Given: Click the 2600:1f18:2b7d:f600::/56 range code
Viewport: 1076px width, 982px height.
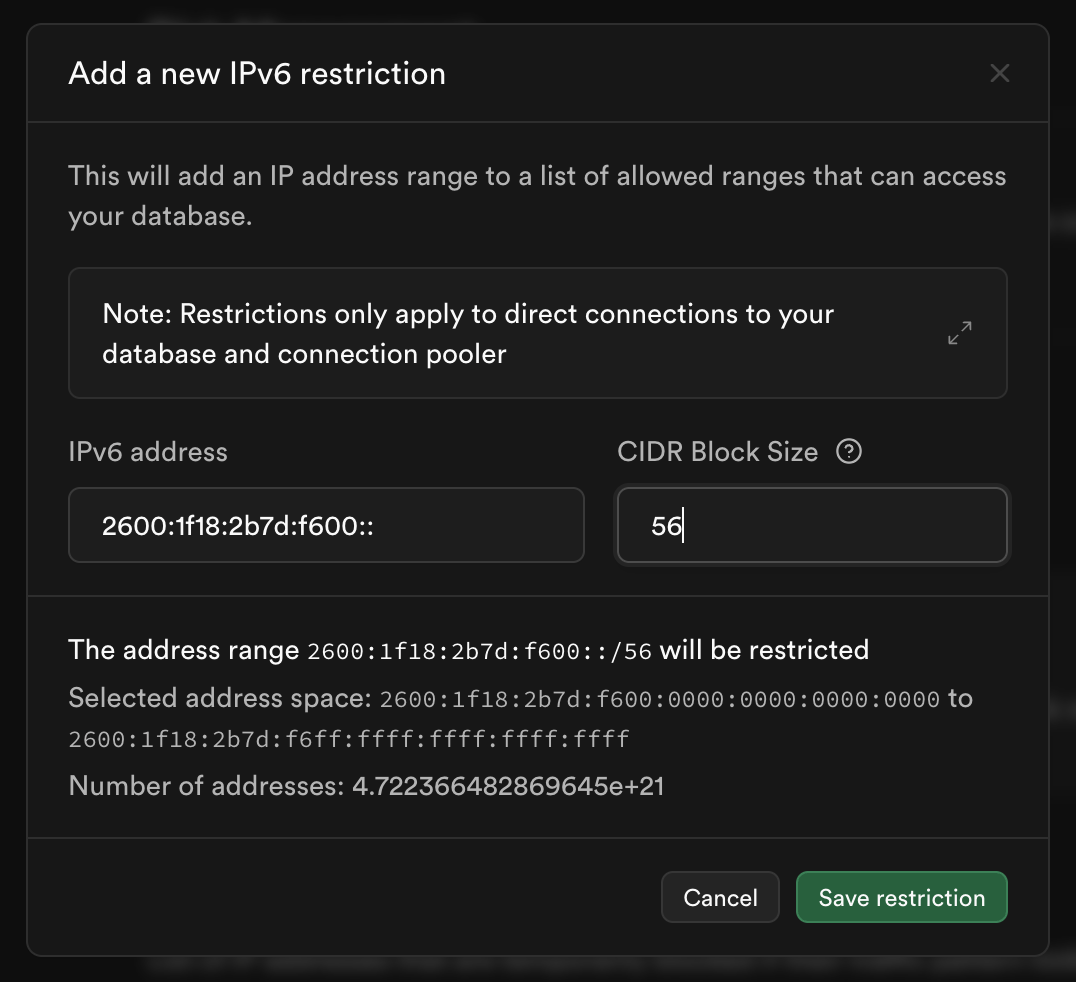Looking at the screenshot, I should [x=479, y=651].
